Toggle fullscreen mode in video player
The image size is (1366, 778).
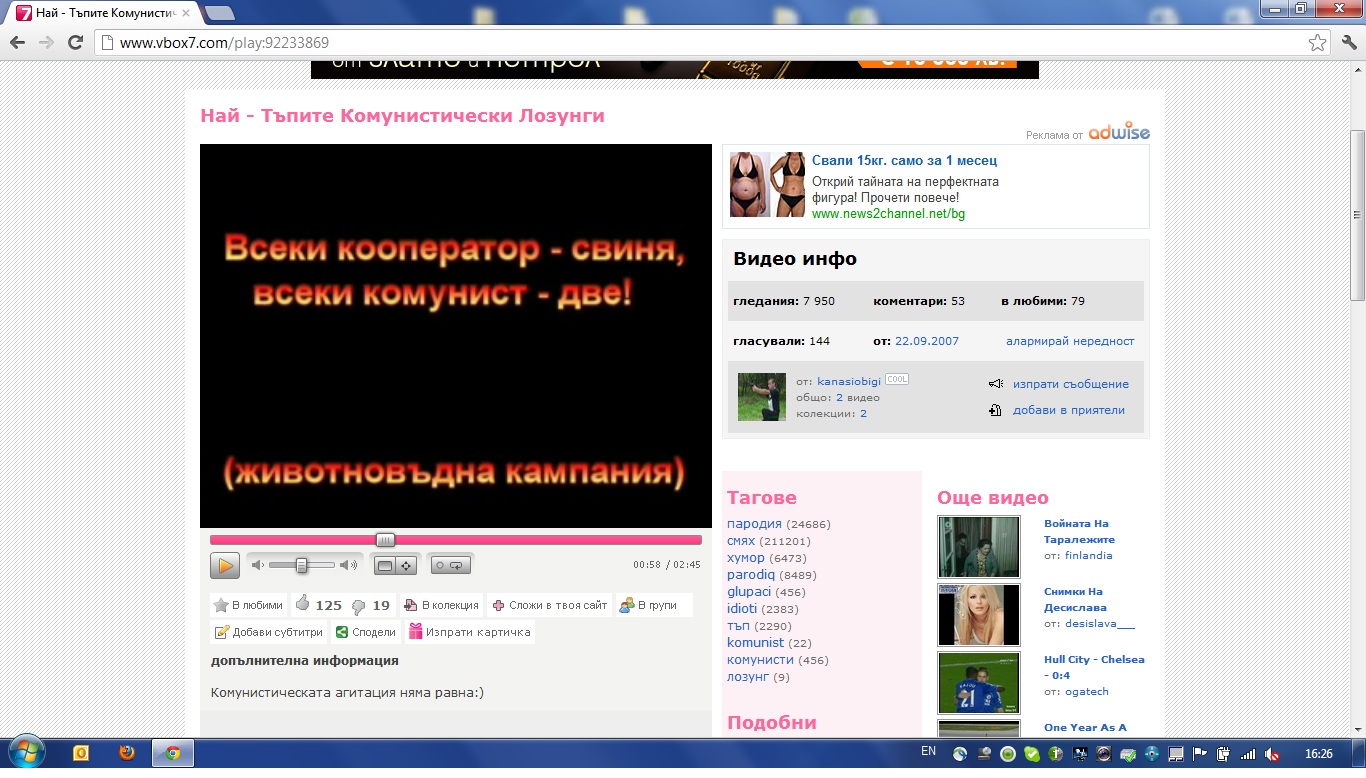click(x=407, y=565)
